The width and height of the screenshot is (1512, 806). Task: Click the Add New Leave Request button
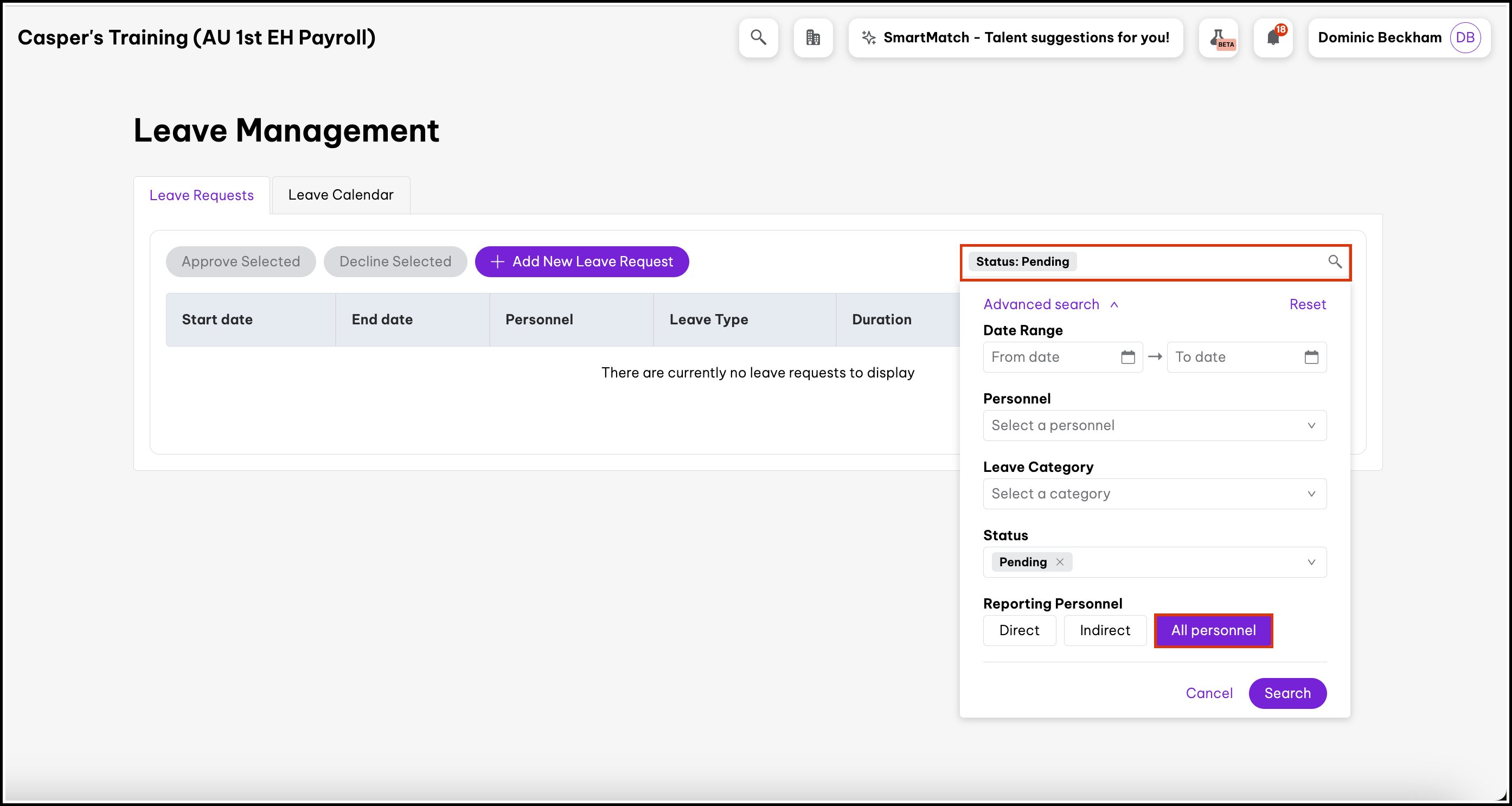click(582, 261)
